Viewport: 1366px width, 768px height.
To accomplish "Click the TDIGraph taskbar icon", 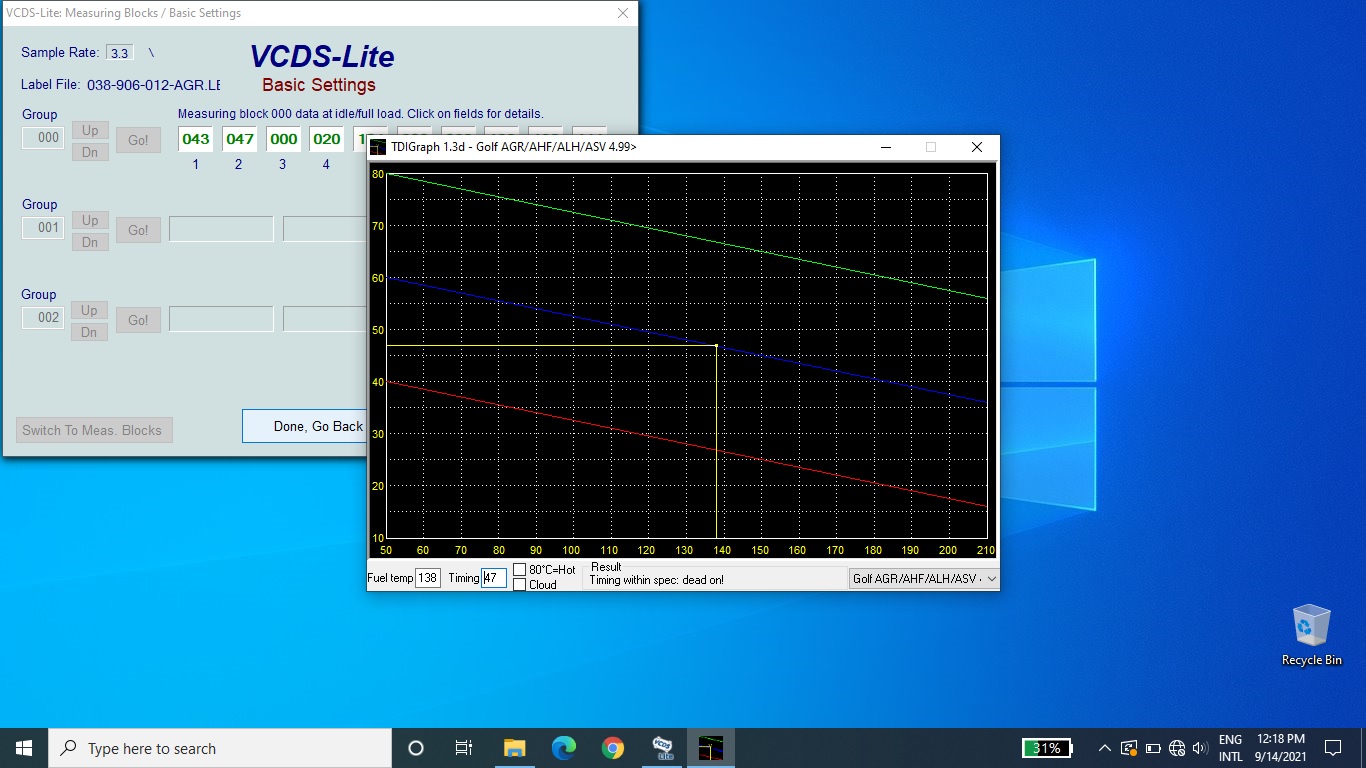I will coord(711,748).
